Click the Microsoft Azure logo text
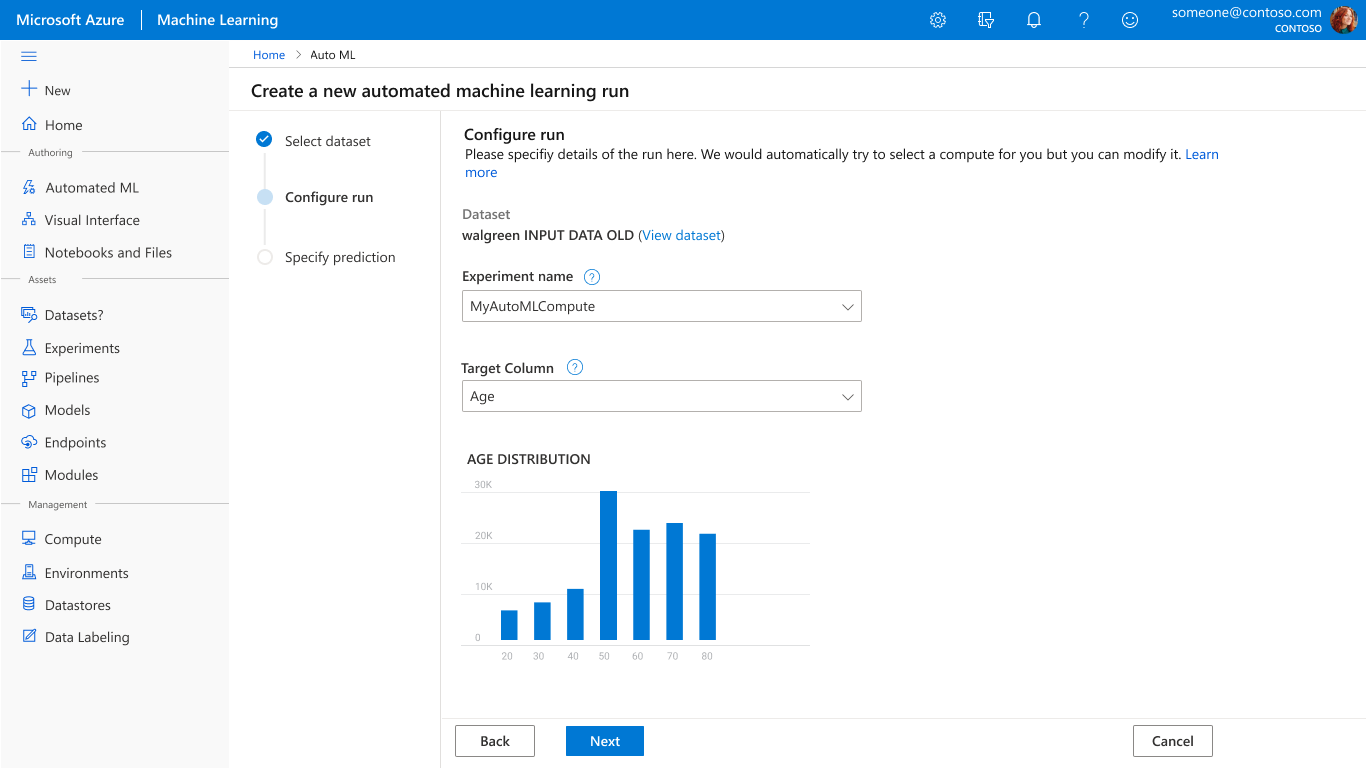 (70, 20)
